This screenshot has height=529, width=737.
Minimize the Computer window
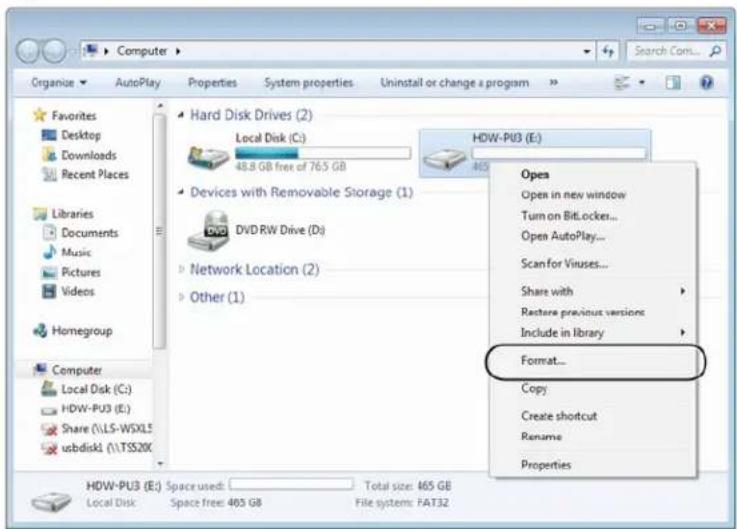(x=651, y=26)
